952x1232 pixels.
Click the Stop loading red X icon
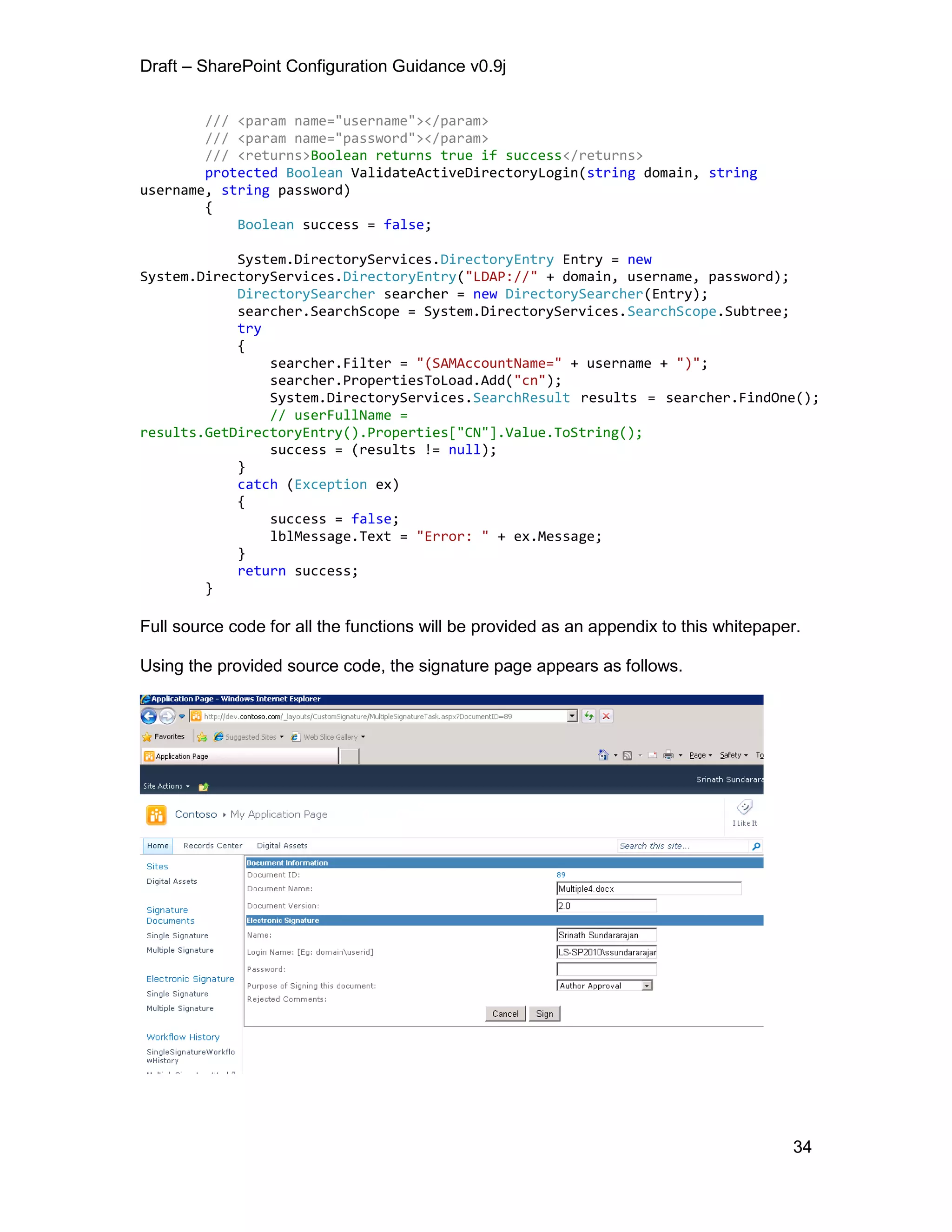tap(606, 716)
